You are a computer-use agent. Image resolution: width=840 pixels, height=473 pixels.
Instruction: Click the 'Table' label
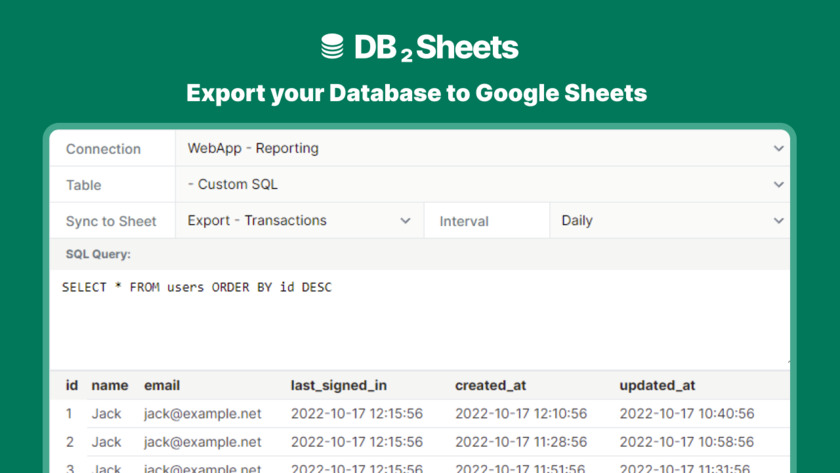84,185
